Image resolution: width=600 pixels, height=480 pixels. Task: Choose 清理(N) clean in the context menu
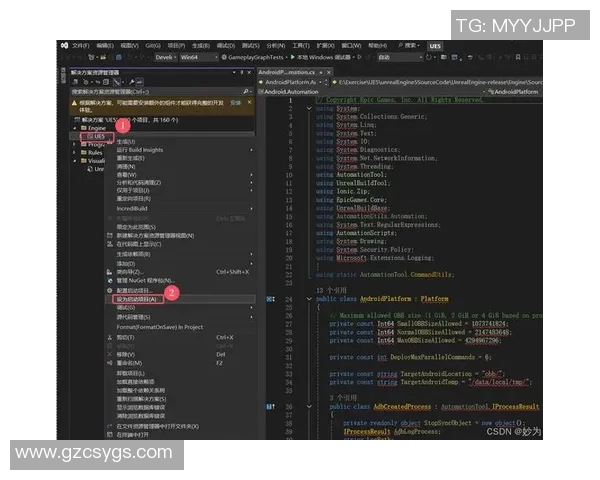coord(126,167)
